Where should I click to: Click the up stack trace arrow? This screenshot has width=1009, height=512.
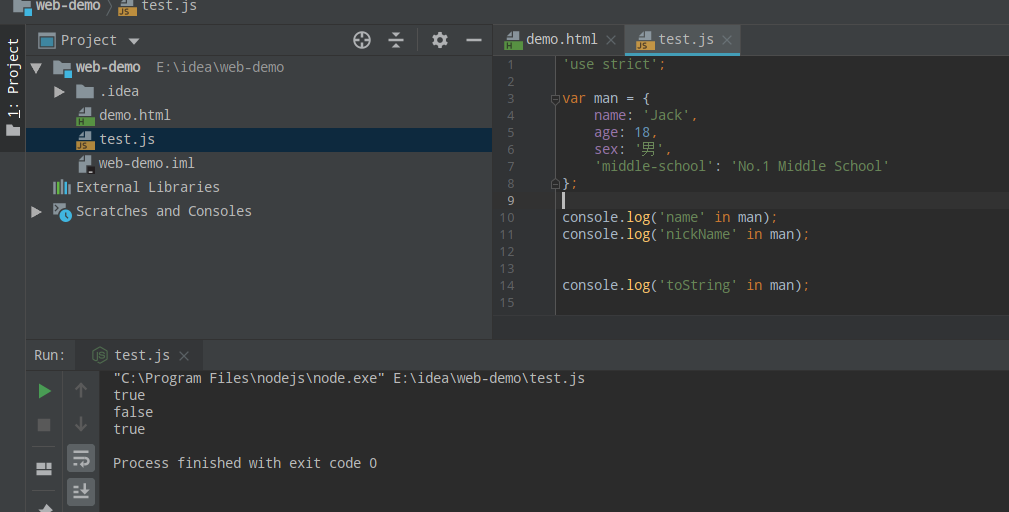tap(80, 390)
